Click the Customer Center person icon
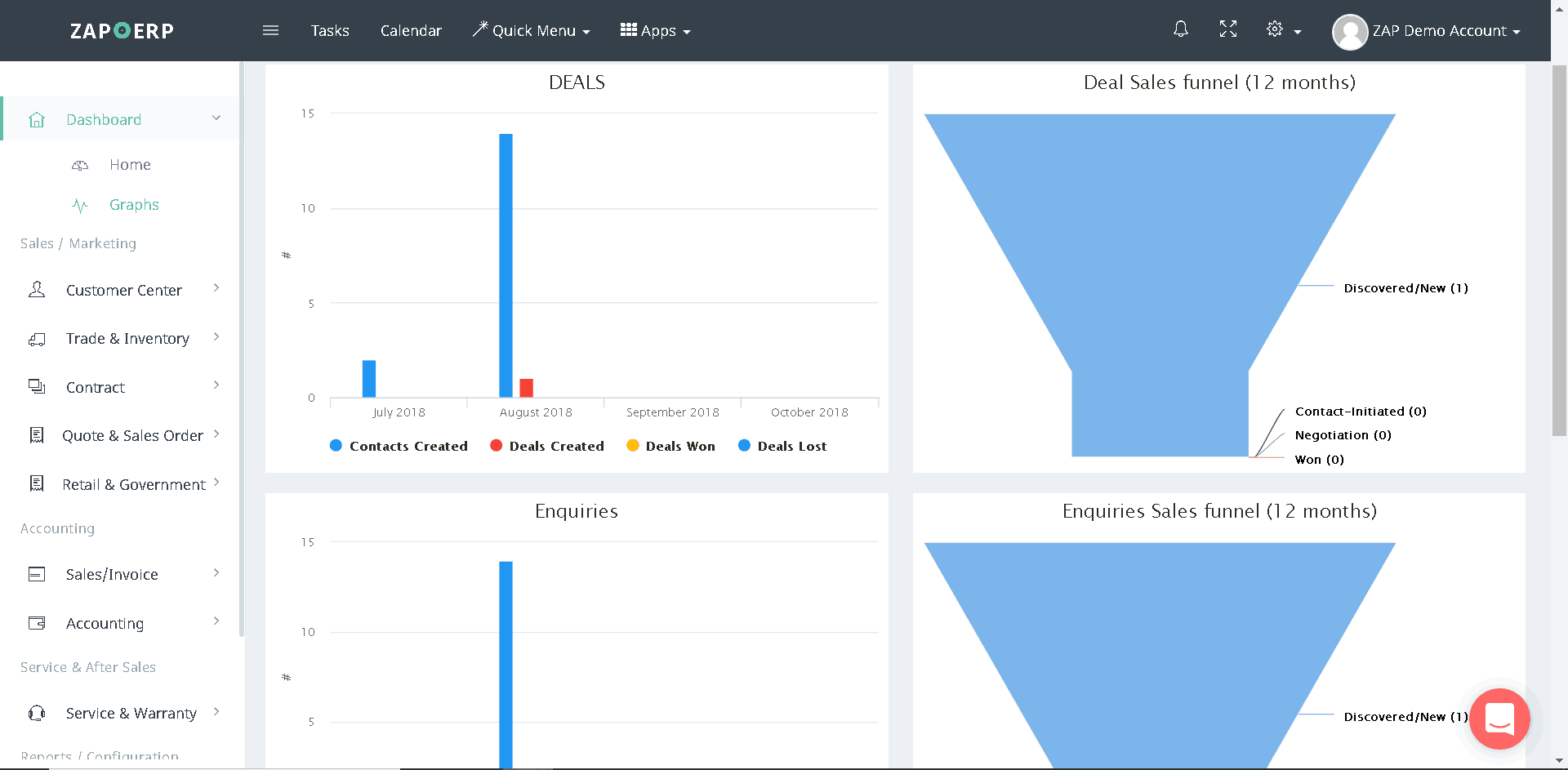 point(37,290)
